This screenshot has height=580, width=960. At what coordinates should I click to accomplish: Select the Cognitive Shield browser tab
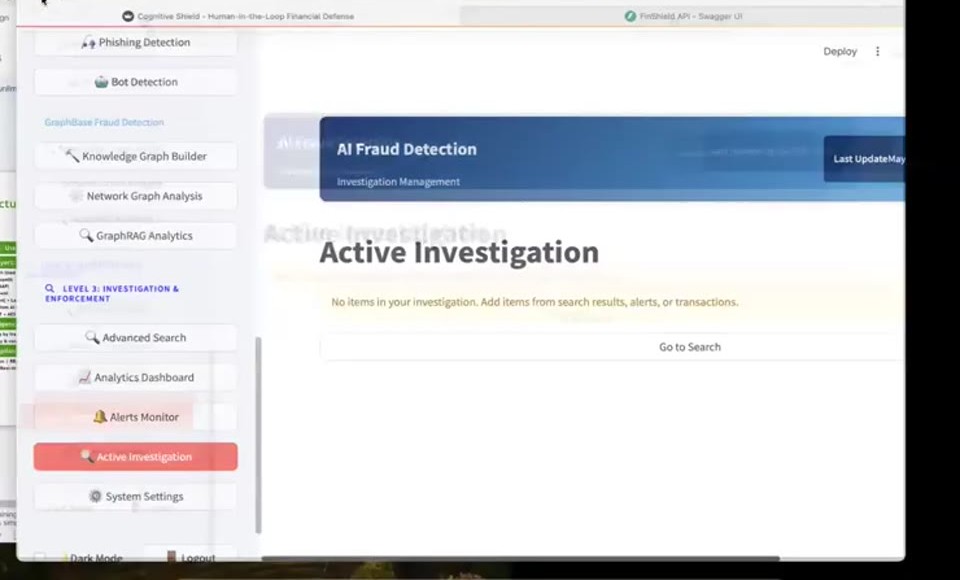click(238, 17)
